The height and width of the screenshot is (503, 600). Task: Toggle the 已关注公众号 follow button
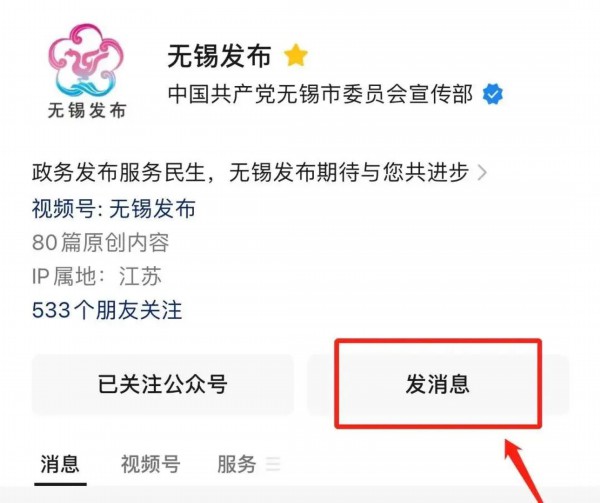[163, 384]
